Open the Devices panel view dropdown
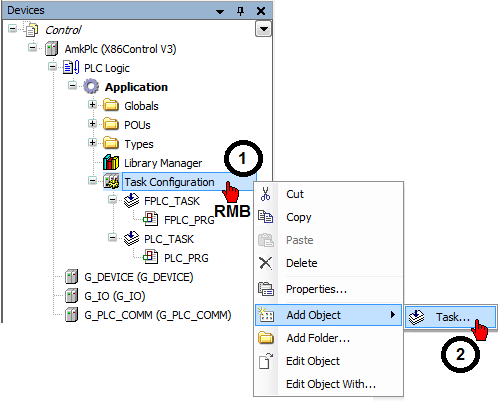The height and width of the screenshot is (401, 500). click(x=263, y=29)
